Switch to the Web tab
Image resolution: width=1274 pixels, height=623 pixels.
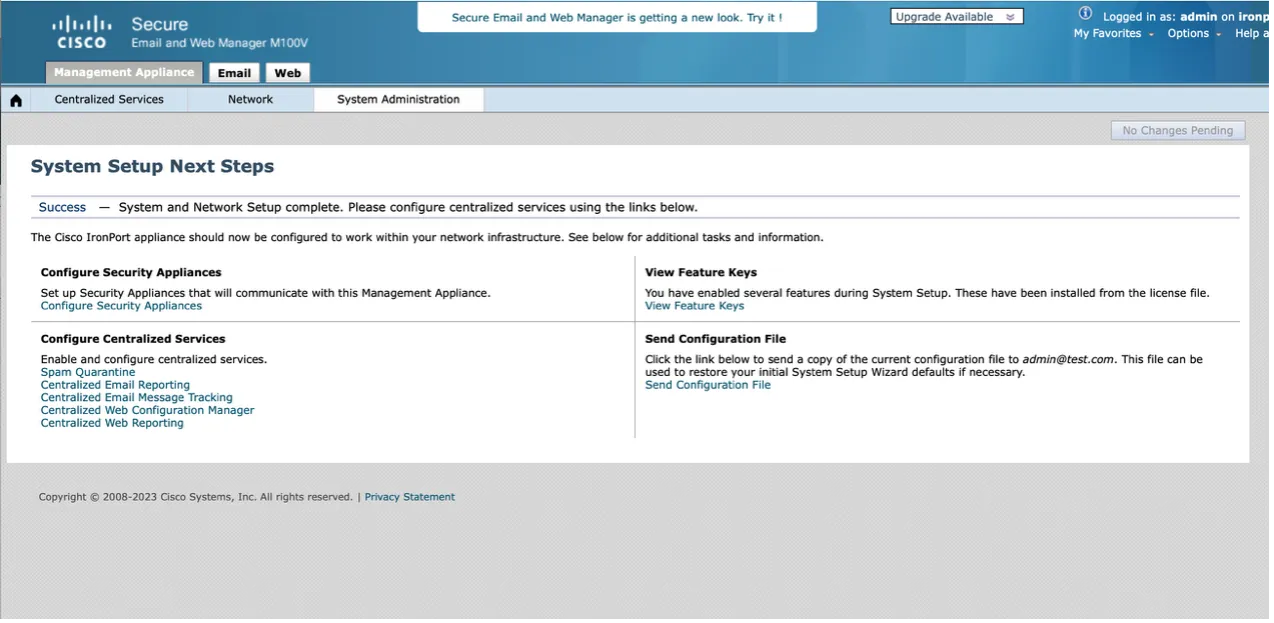[x=287, y=73]
